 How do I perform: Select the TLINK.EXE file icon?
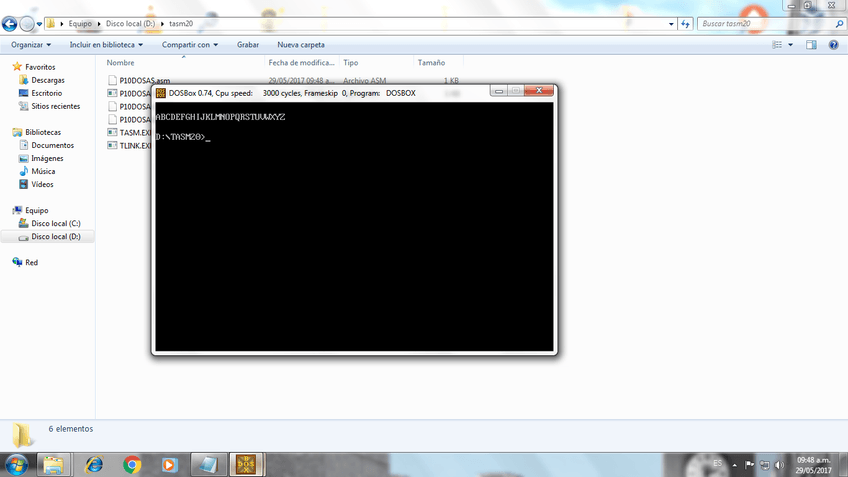[112, 145]
